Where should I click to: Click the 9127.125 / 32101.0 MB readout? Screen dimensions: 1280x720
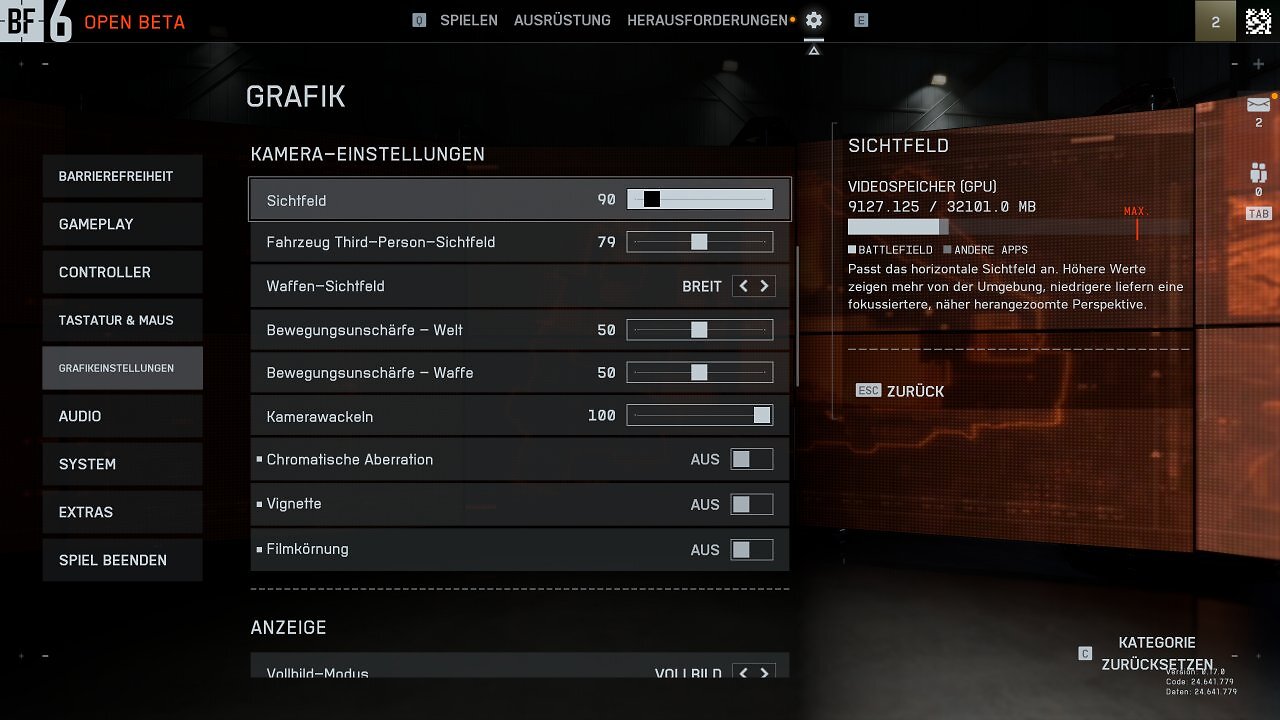tap(942, 207)
